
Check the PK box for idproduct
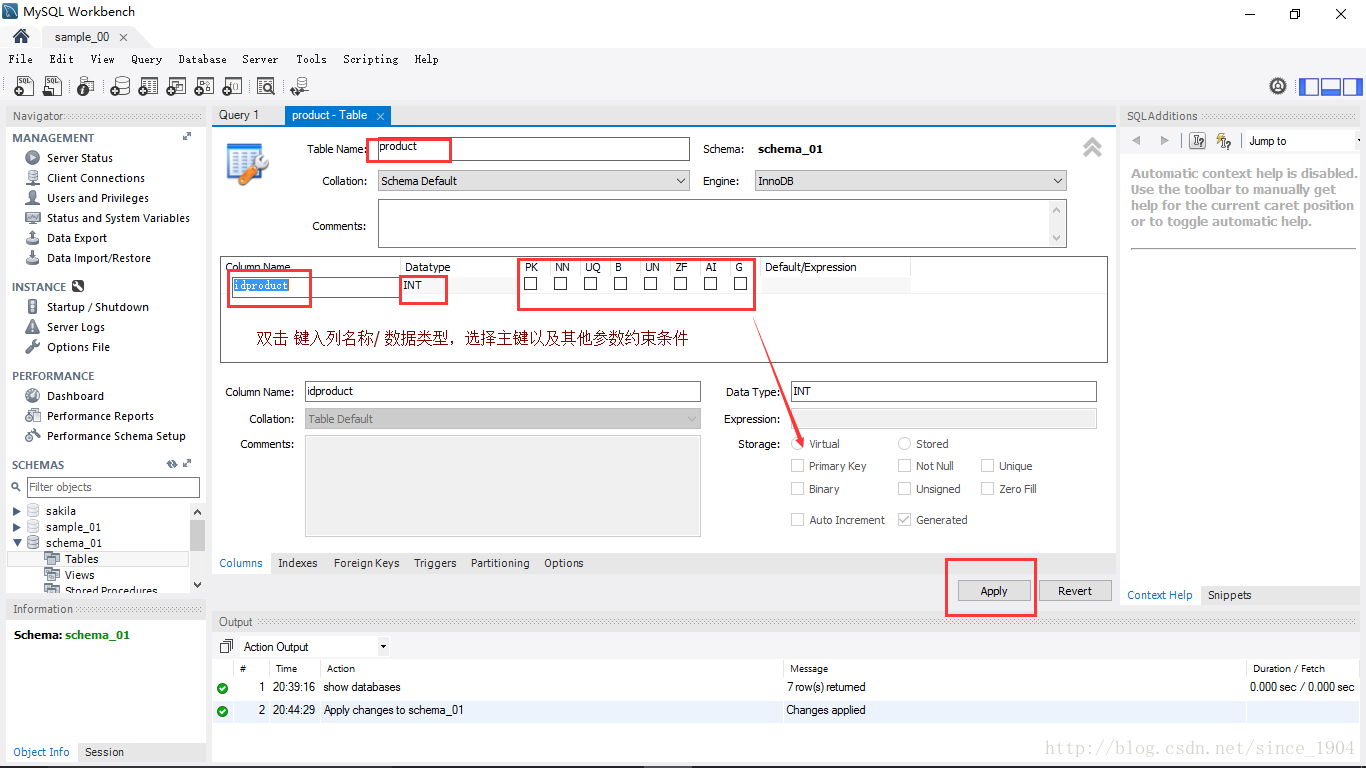pyautogui.click(x=531, y=284)
